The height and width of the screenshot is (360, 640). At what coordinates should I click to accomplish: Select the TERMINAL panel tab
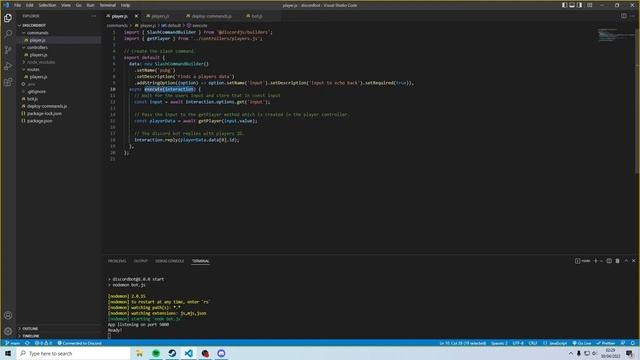pyautogui.click(x=200, y=261)
